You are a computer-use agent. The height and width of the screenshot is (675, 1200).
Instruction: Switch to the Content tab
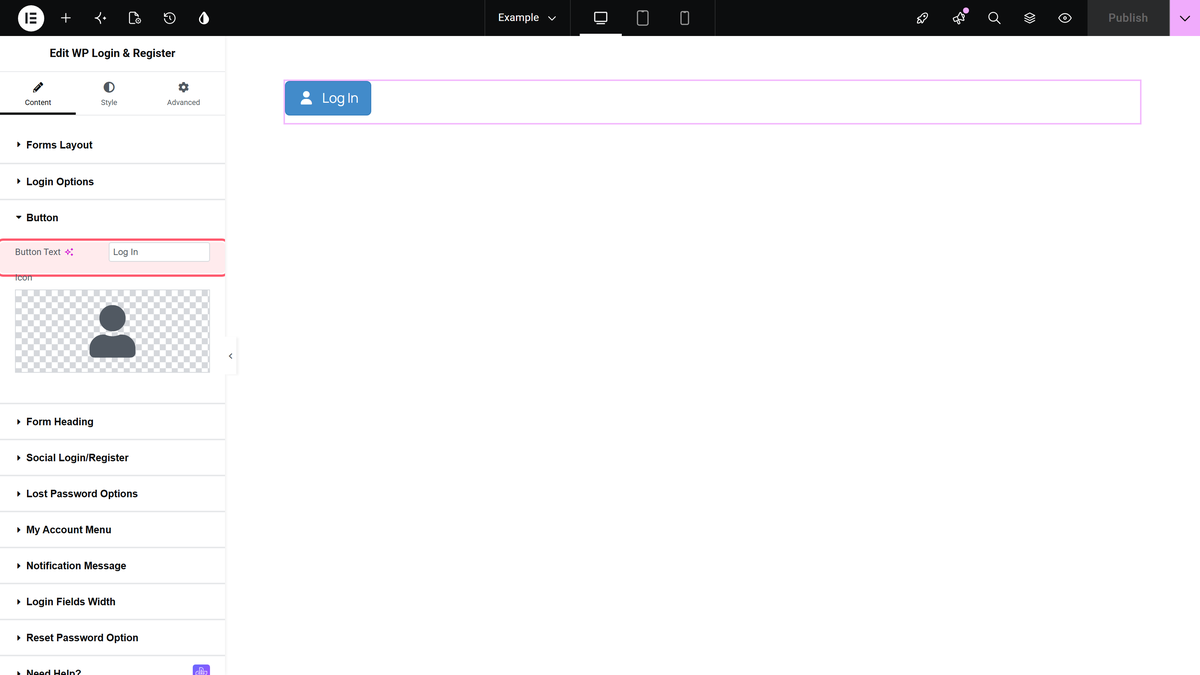click(x=38, y=94)
